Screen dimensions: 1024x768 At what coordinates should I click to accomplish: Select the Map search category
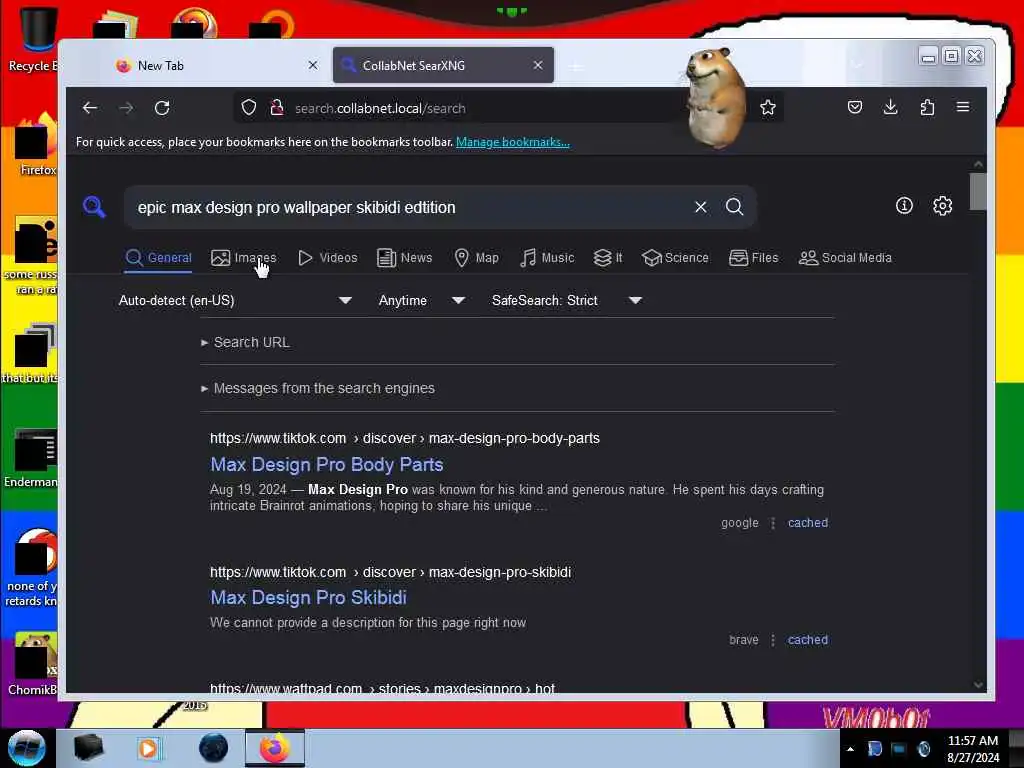[477, 258]
